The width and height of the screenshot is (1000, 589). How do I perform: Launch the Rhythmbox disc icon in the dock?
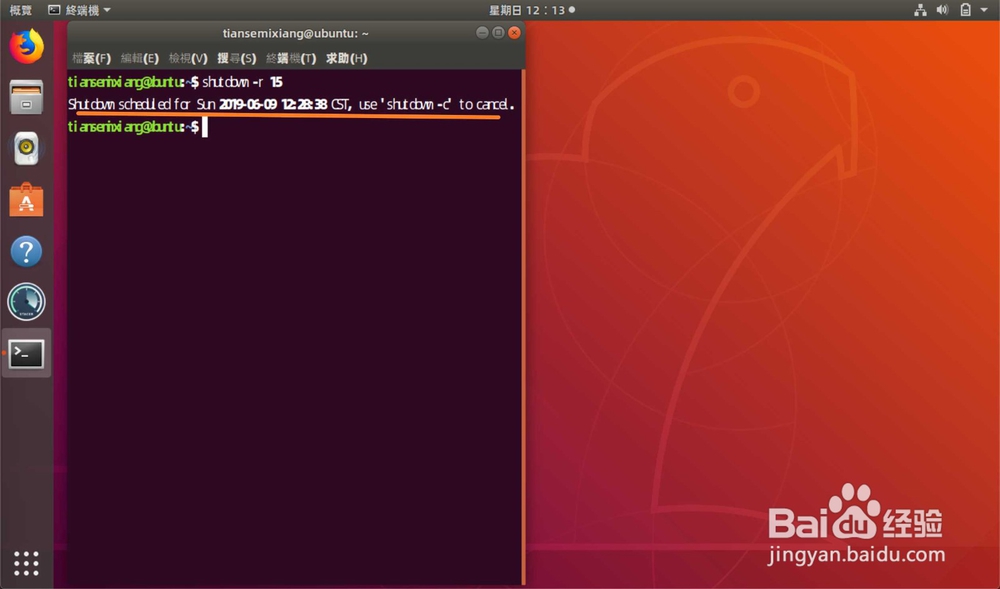pos(25,148)
